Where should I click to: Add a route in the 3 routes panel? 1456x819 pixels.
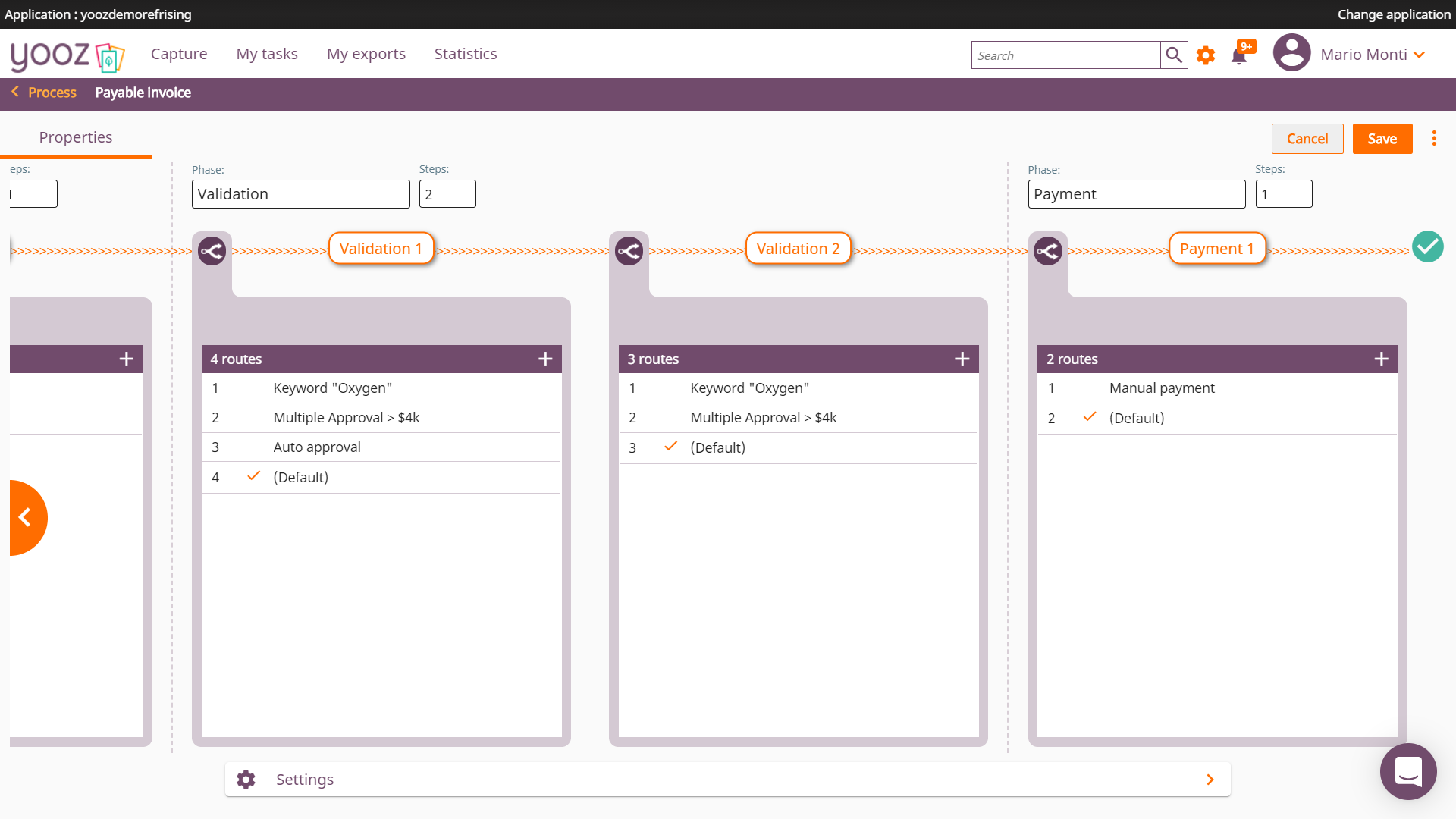coord(962,359)
